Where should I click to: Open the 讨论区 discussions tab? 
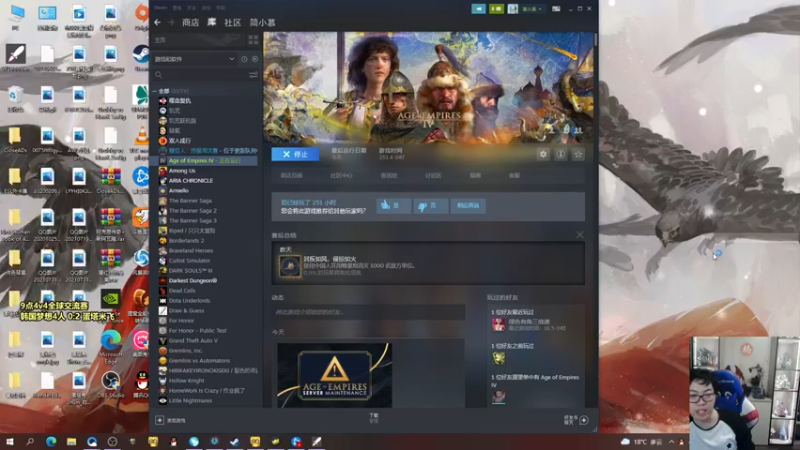coord(433,176)
